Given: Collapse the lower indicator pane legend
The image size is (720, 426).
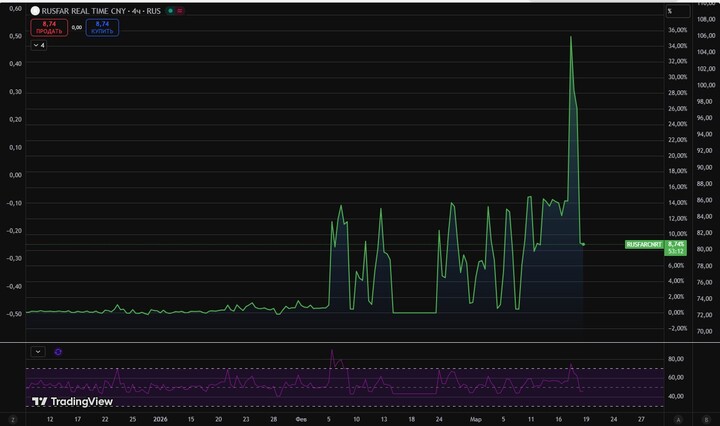Looking at the screenshot, I should click(38, 351).
